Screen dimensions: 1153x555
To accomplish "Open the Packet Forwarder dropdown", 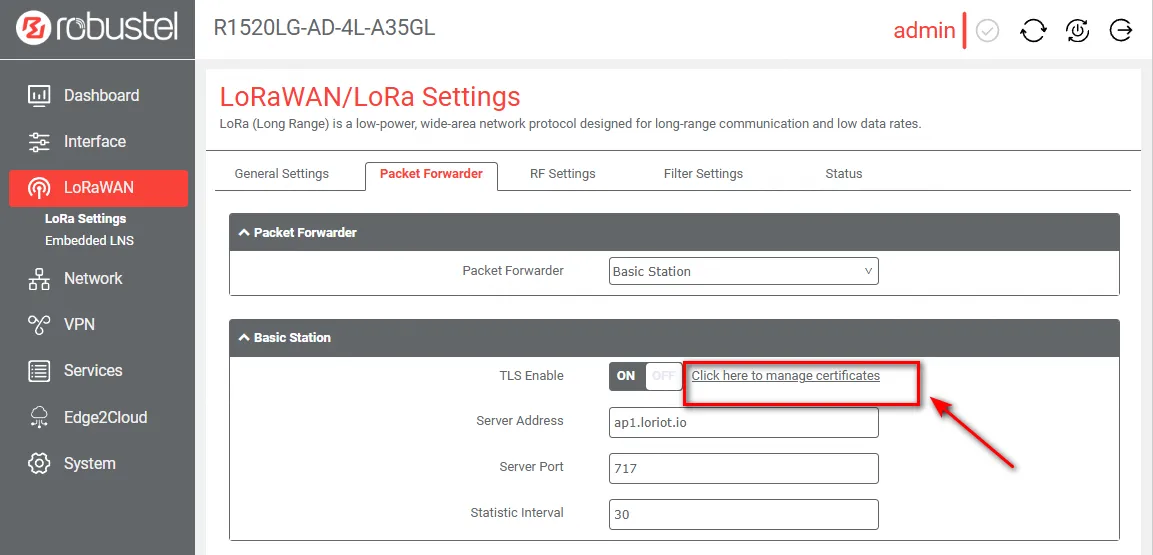I will tap(744, 271).
